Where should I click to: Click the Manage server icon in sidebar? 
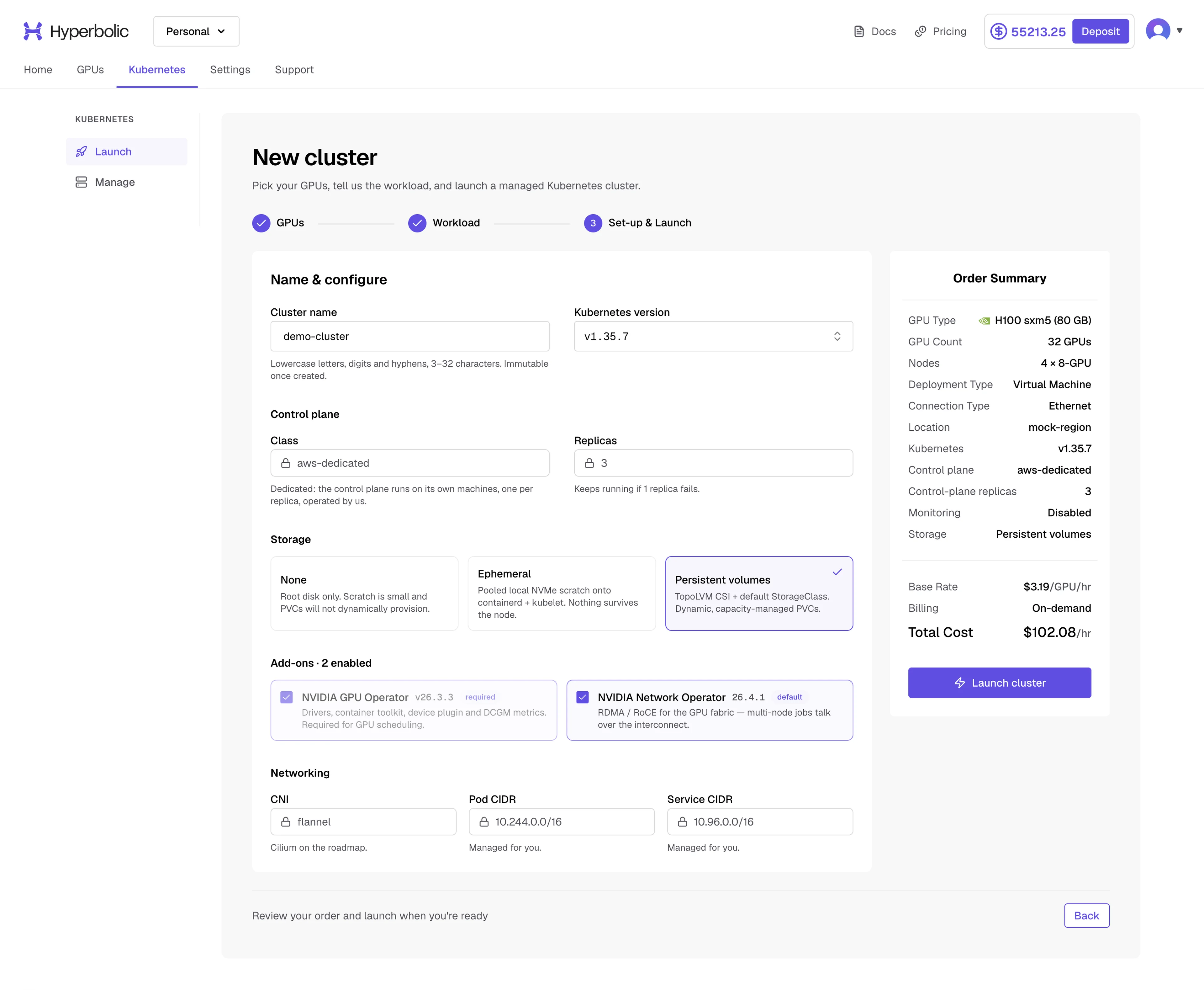tap(82, 183)
